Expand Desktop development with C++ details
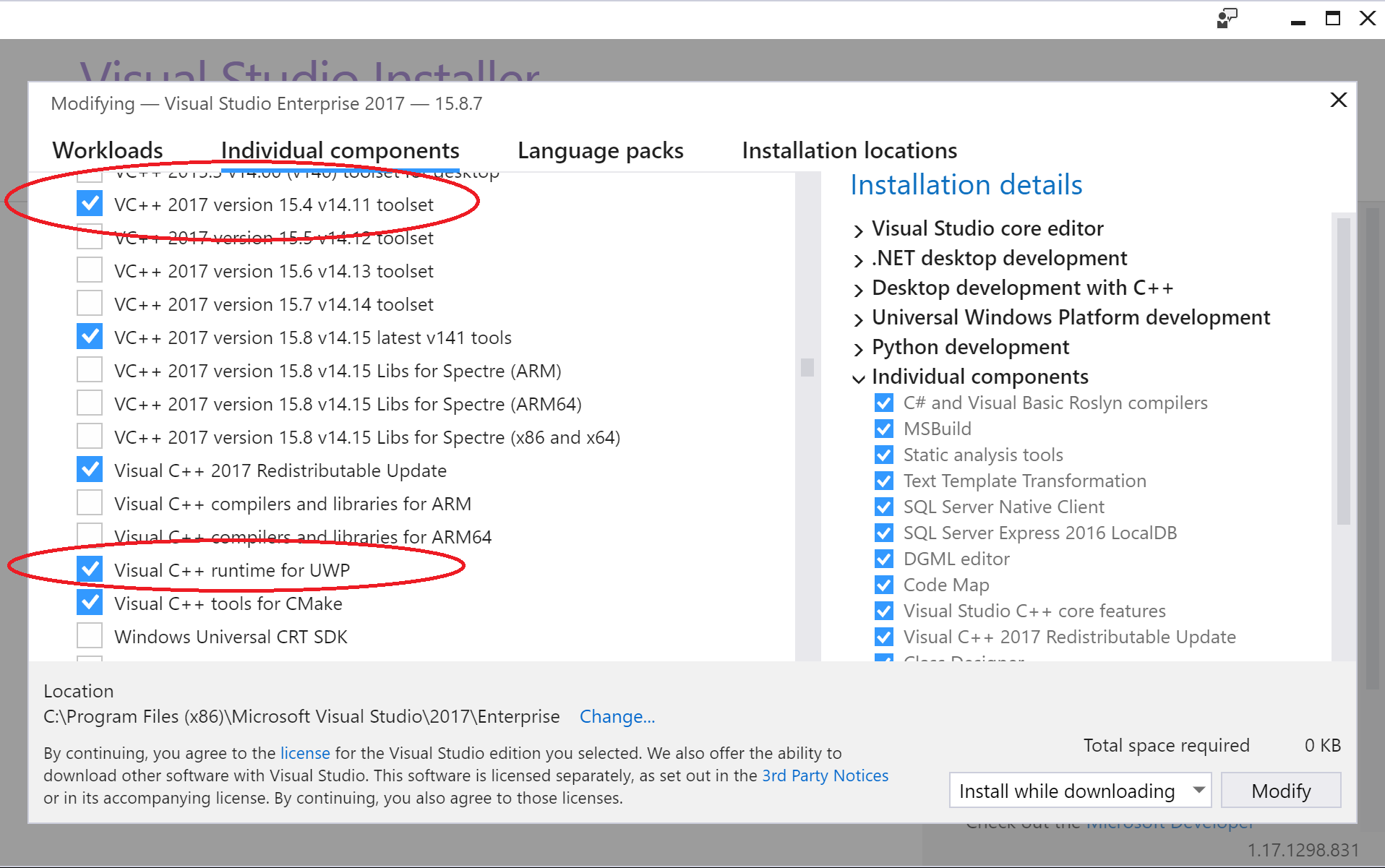The width and height of the screenshot is (1385, 868). click(858, 290)
